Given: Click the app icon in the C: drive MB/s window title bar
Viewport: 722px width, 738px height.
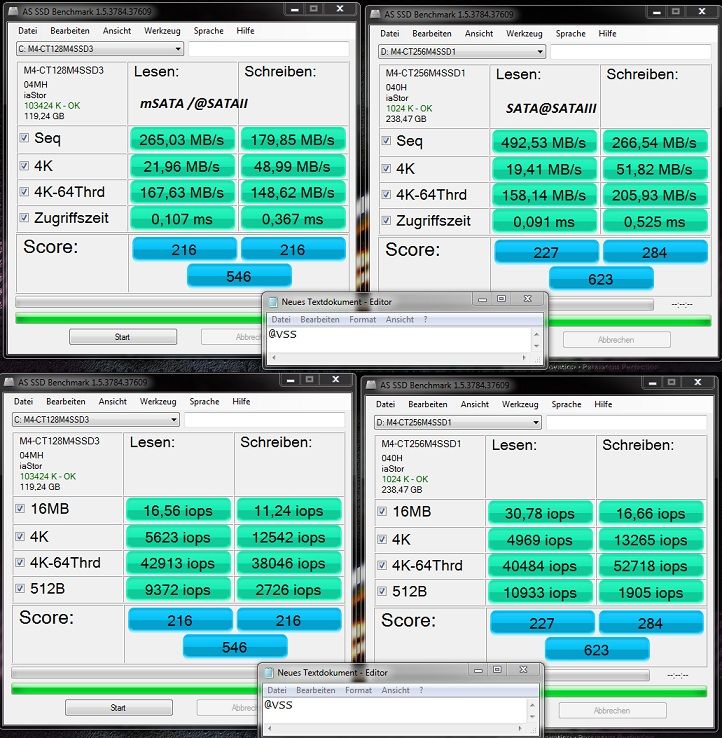Looking at the screenshot, I should [14, 11].
